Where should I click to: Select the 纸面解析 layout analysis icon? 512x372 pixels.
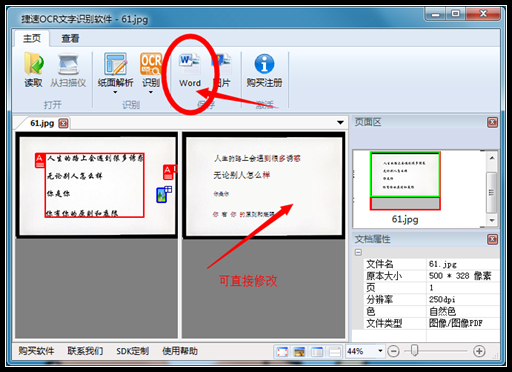click(115, 64)
